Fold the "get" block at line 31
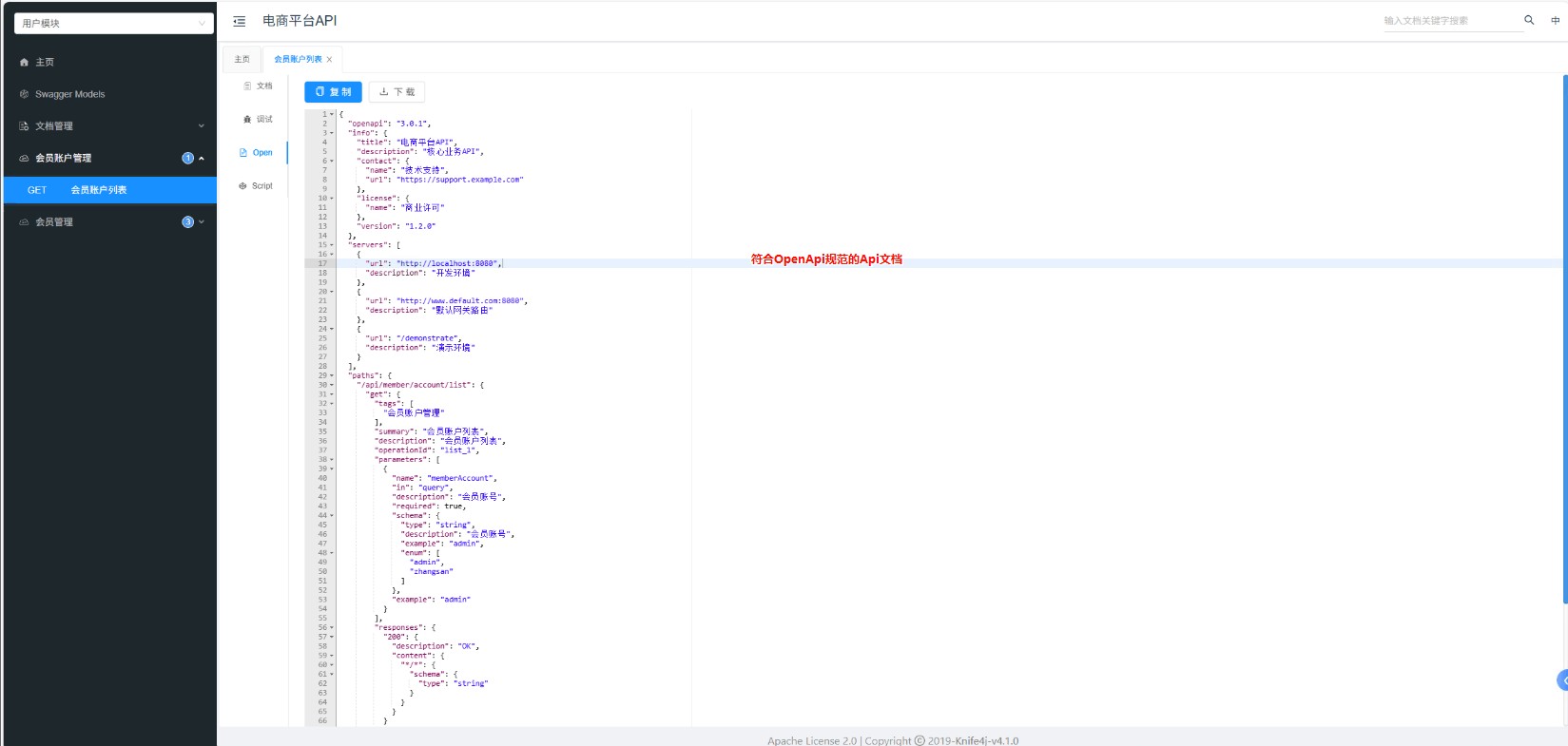Screen dimensions: 1568x746 (x=332, y=394)
